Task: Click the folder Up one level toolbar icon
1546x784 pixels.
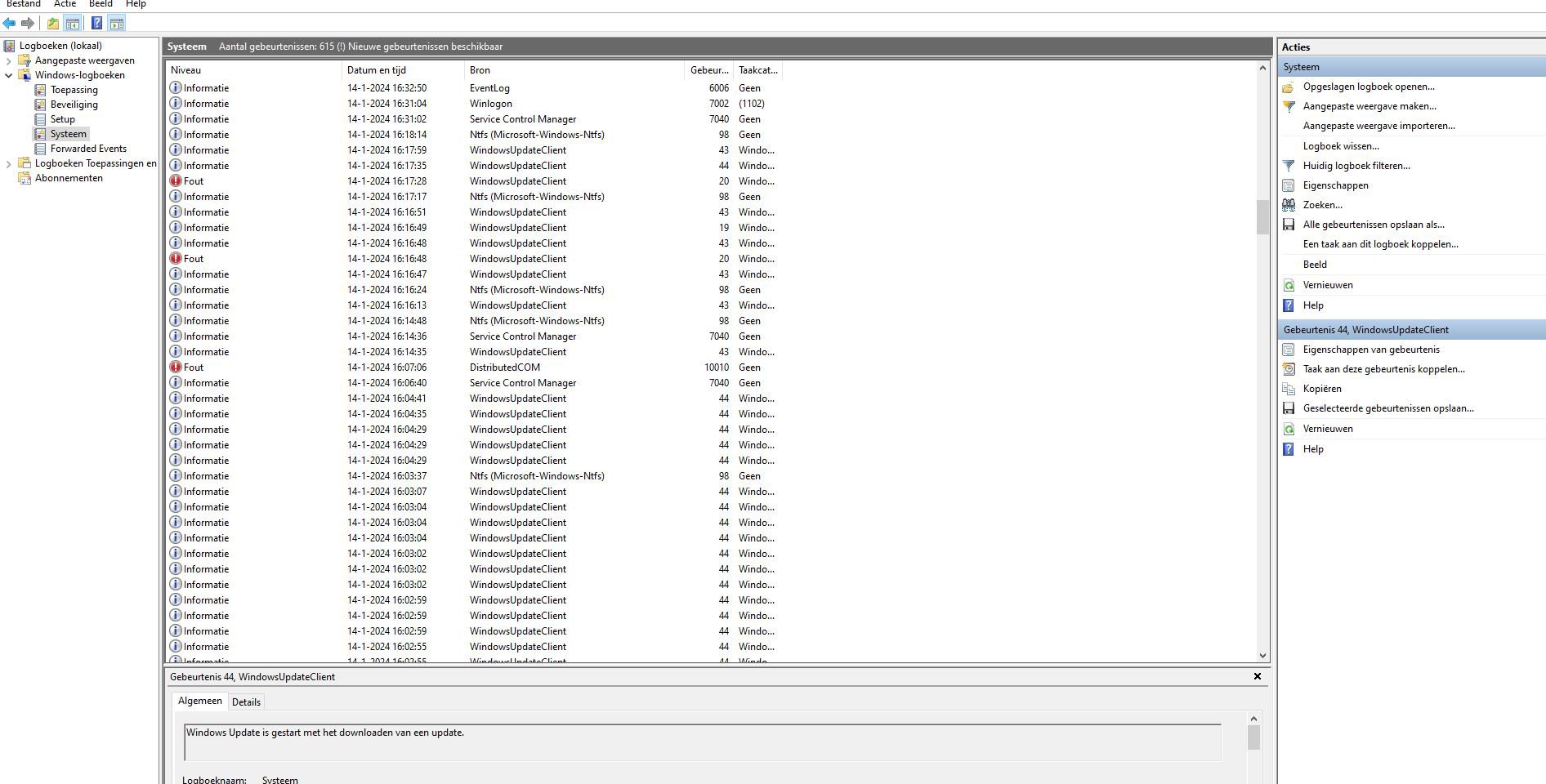Action: 53,23
